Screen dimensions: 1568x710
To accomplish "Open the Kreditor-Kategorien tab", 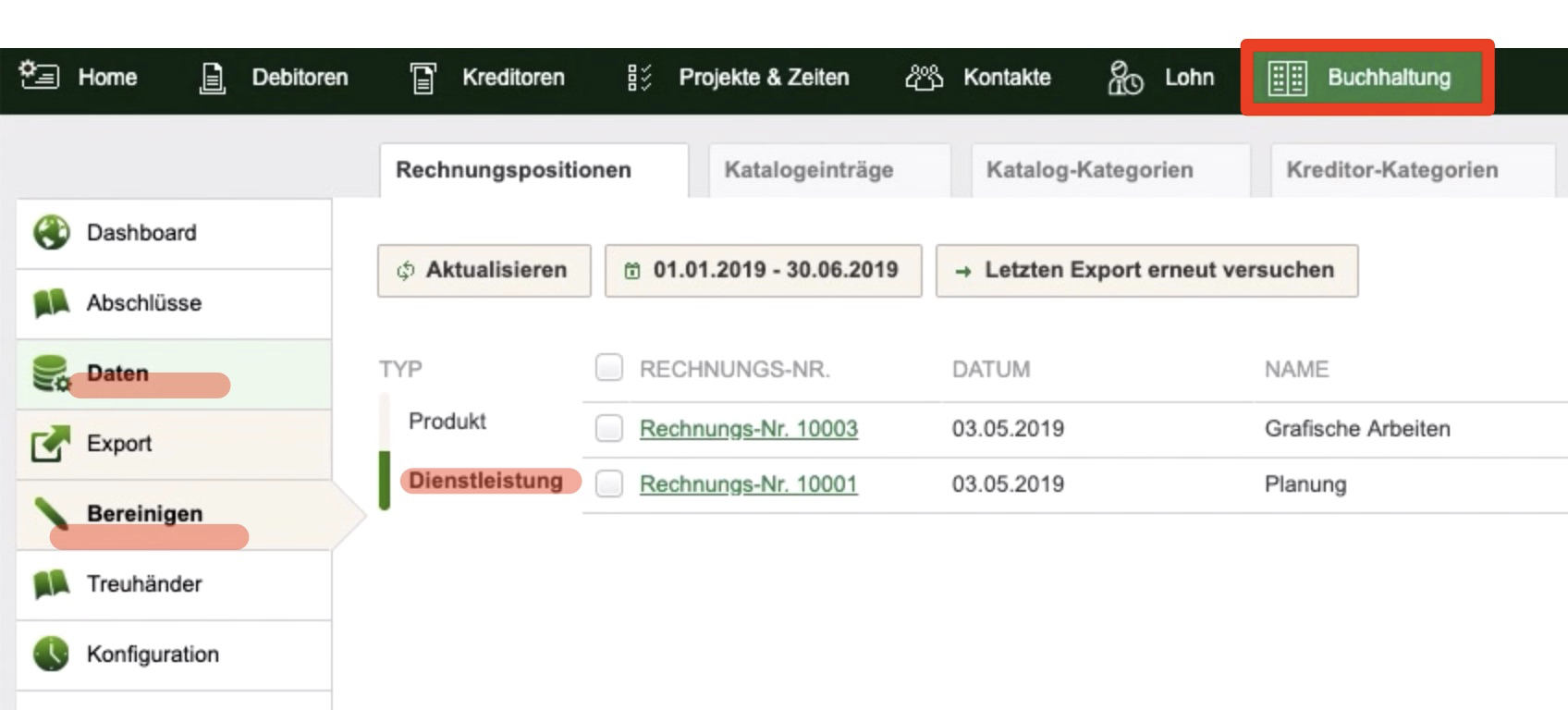I will pos(1391,170).
